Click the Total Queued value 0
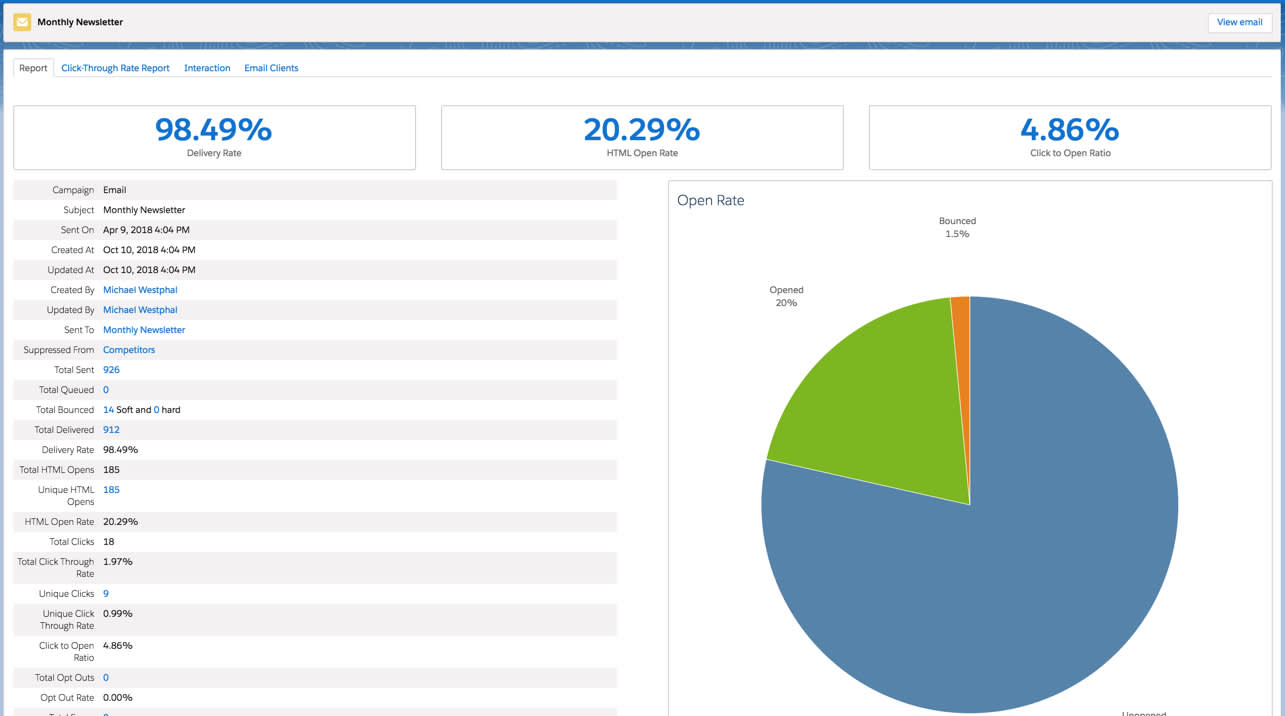 106,390
